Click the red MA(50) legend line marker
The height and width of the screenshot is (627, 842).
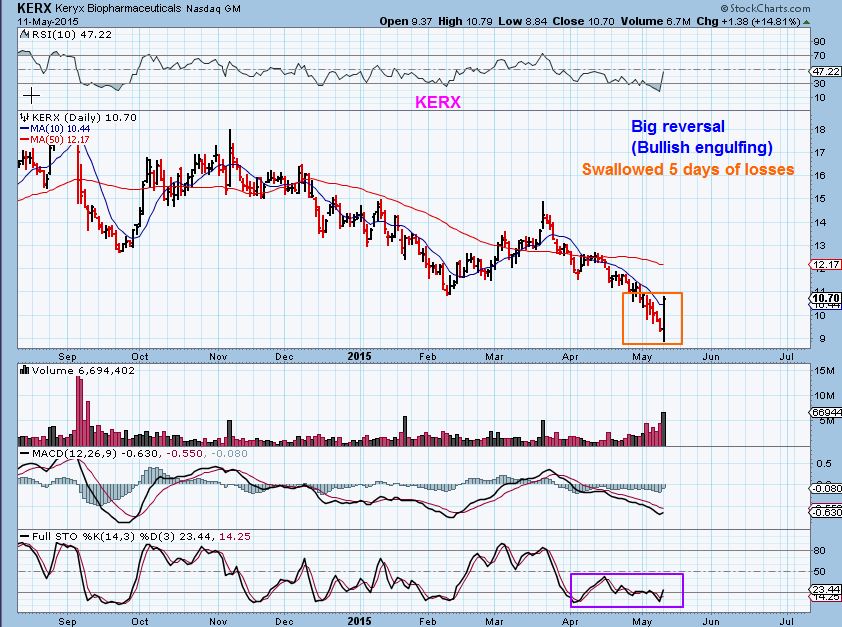click(25, 140)
